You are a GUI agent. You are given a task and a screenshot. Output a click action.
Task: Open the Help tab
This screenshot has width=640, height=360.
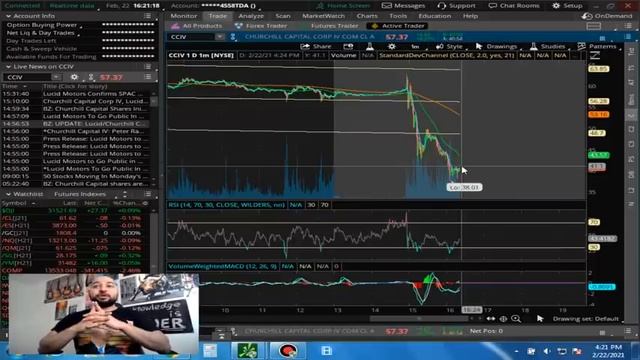(470, 16)
